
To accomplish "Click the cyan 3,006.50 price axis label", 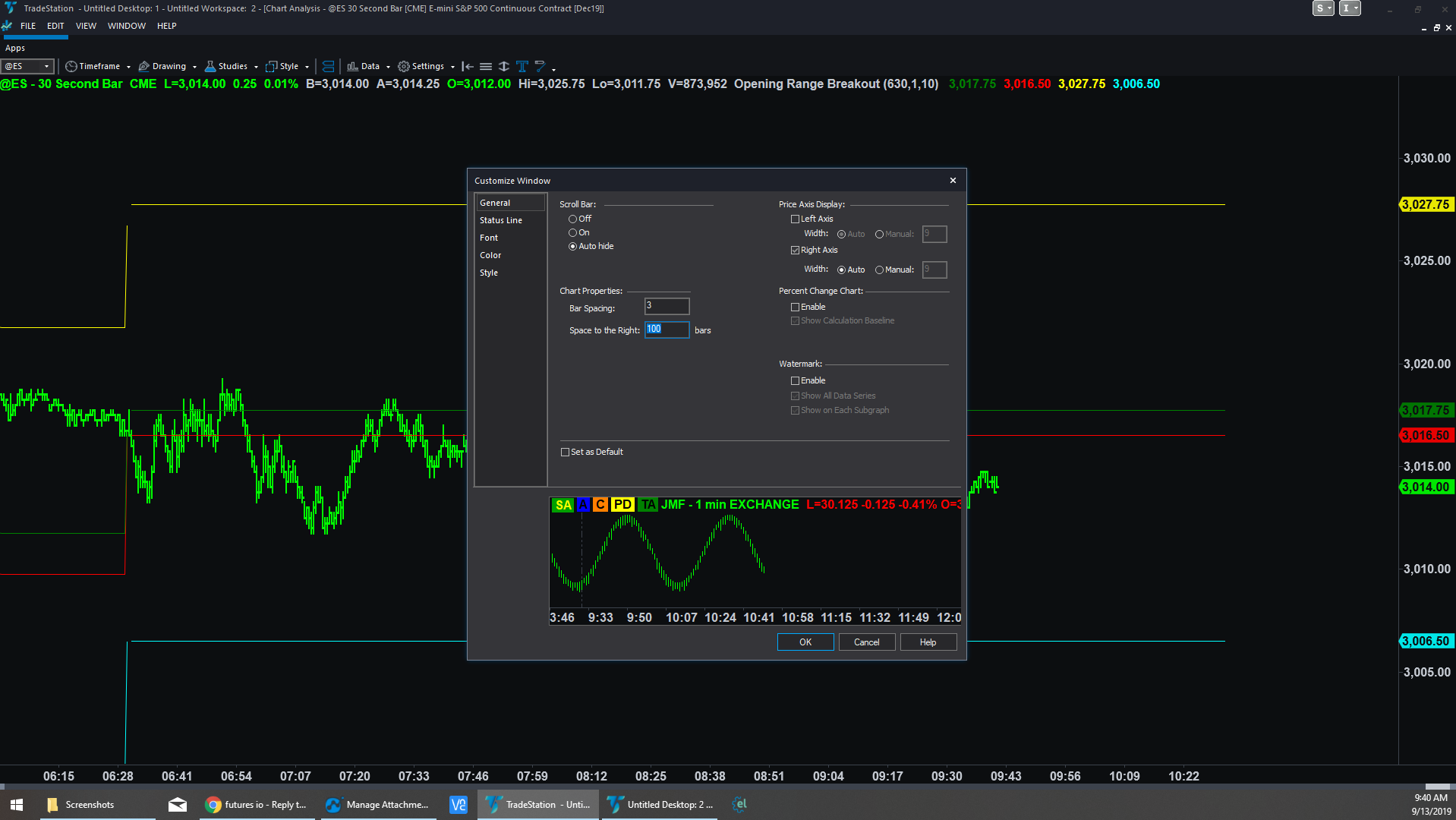I will coord(1426,642).
